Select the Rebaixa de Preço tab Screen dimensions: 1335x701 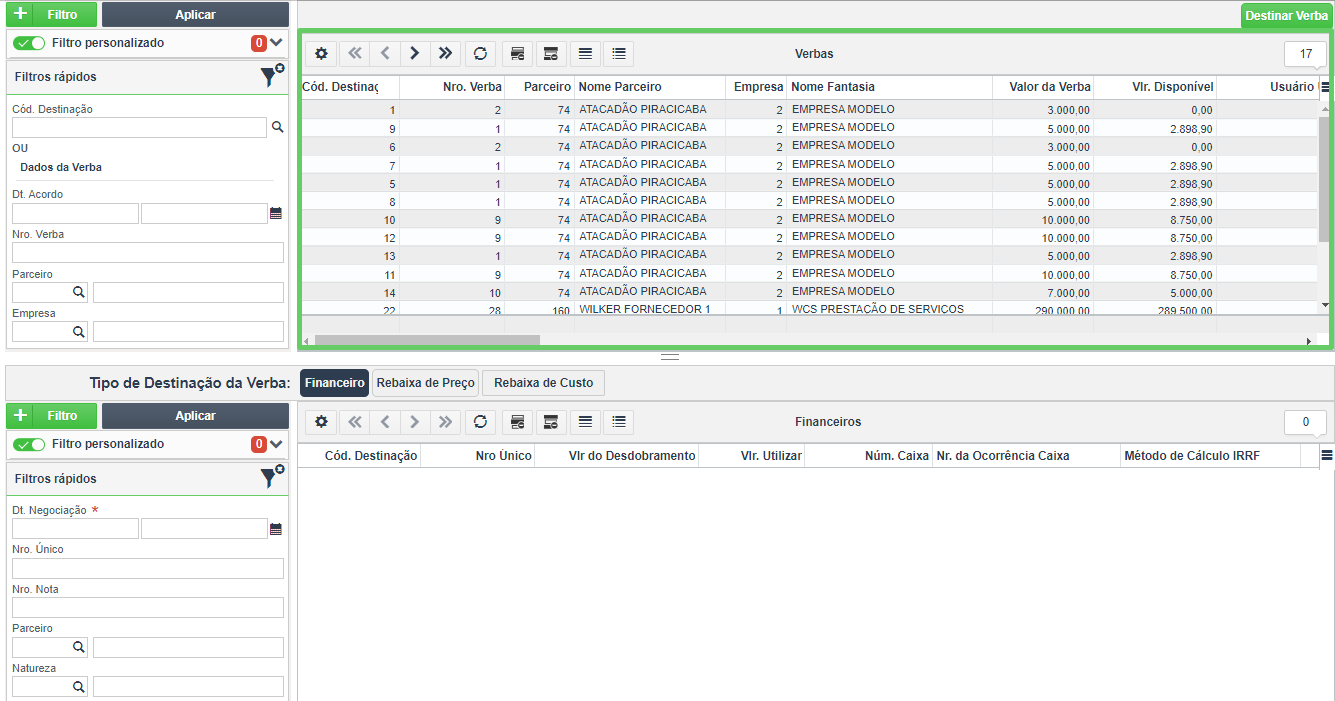pyautogui.click(x=425, y=383)
